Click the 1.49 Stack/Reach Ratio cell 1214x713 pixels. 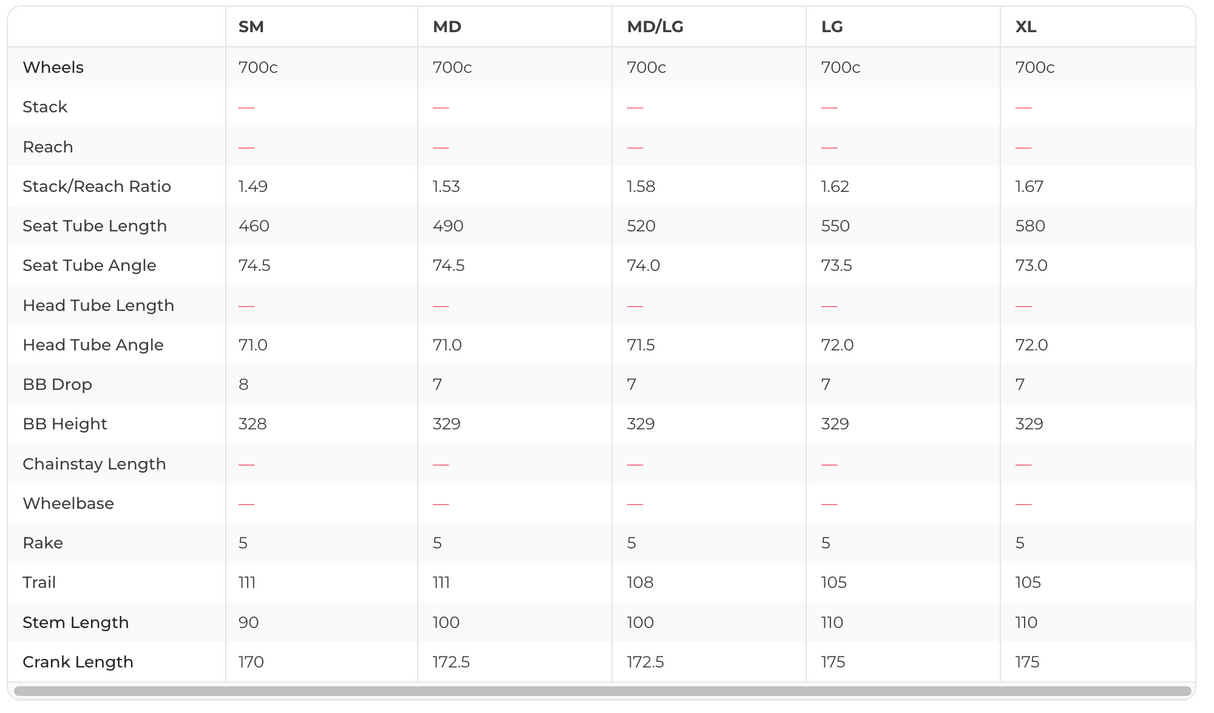(253, 186)
